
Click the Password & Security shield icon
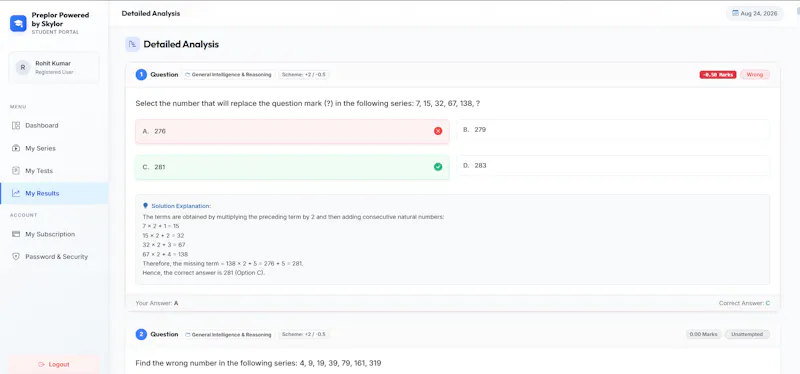(x=16, y=257)
